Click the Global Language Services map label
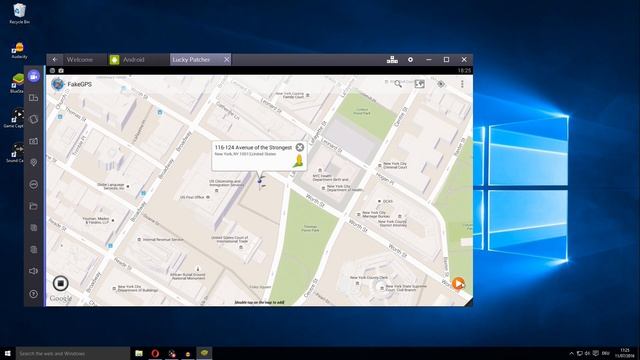 pyautogui.click(x=111, y=186)
